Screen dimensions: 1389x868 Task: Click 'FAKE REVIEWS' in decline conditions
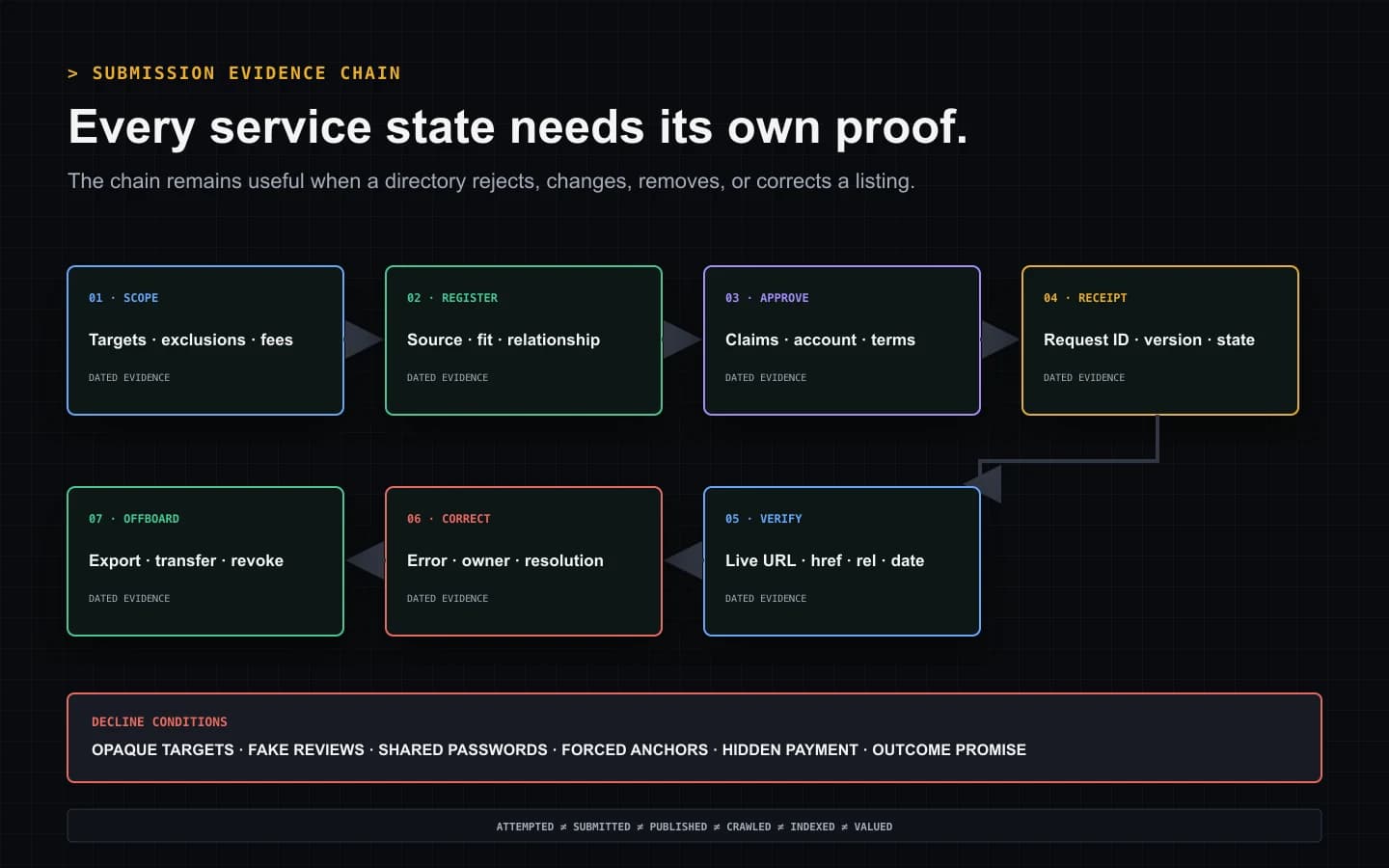(306, 750)
